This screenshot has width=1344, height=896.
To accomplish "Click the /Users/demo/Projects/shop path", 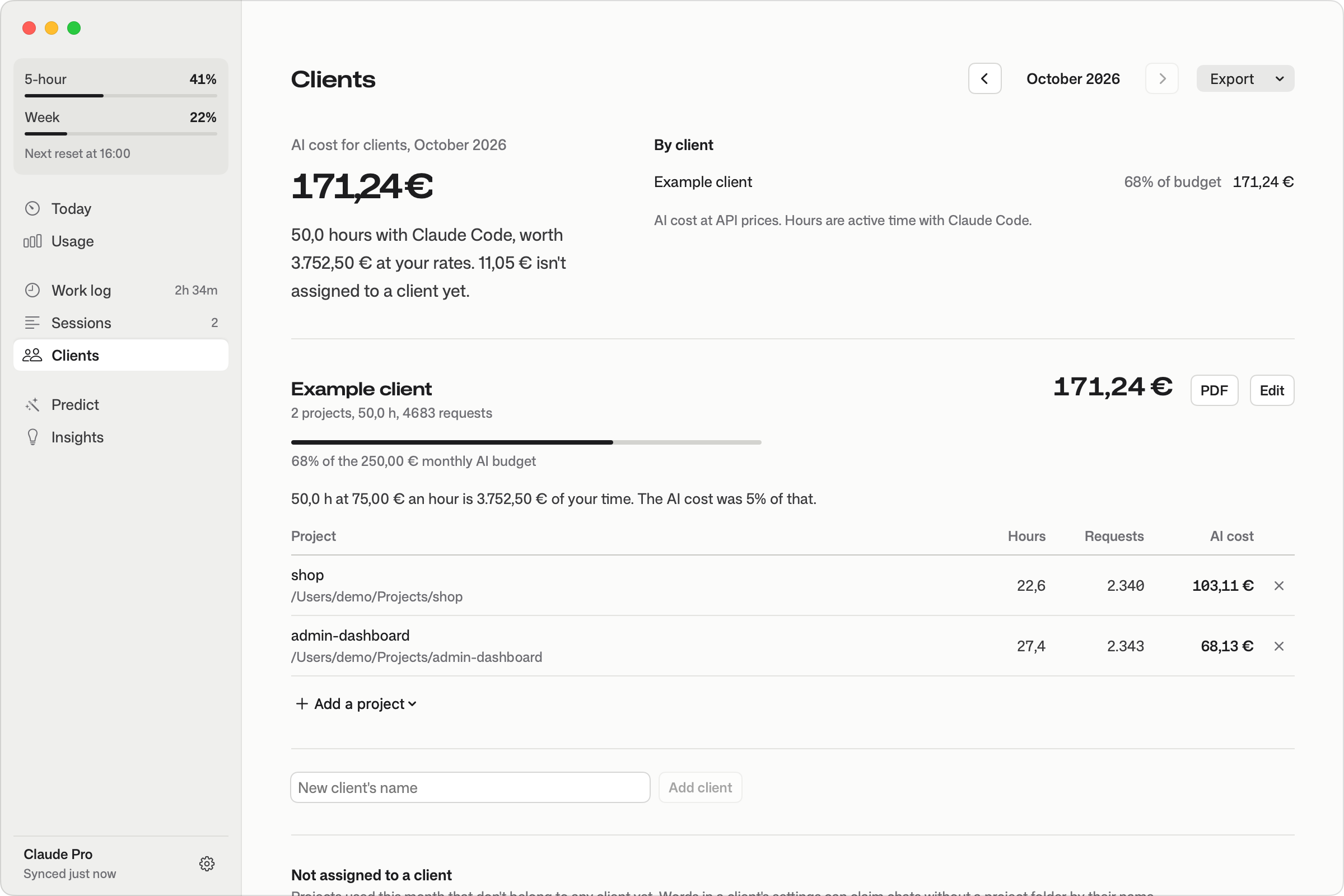I will (376, 596).
